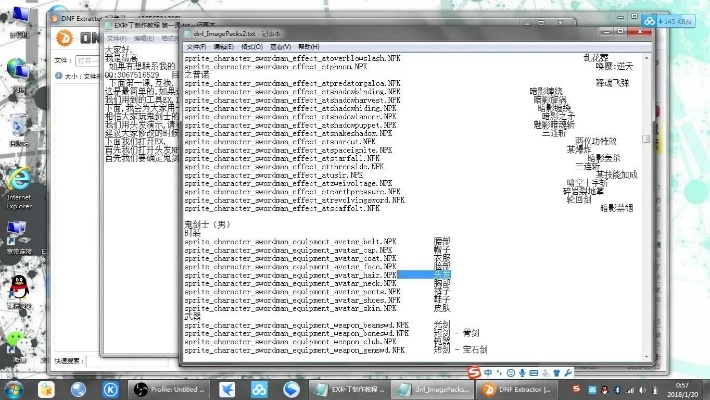The width and height of the screenshot is (710, 400).
Task: Switch to DNF Extractor taskbar button
Action: click(512, 387)
